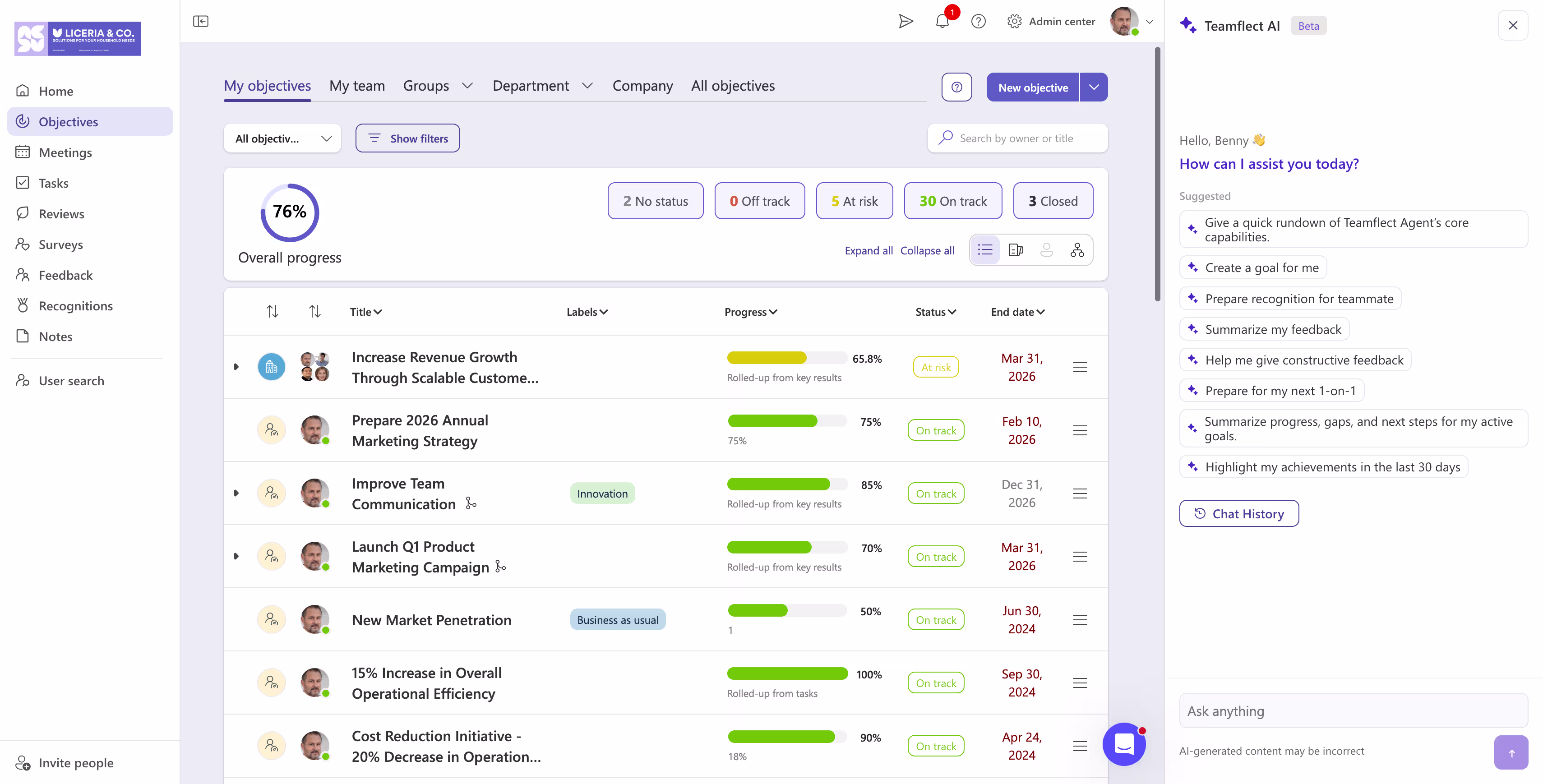Click the Ask anything input field
Image resolution: width=1543 pixels, height=784 pixels.
point(1353,710)
